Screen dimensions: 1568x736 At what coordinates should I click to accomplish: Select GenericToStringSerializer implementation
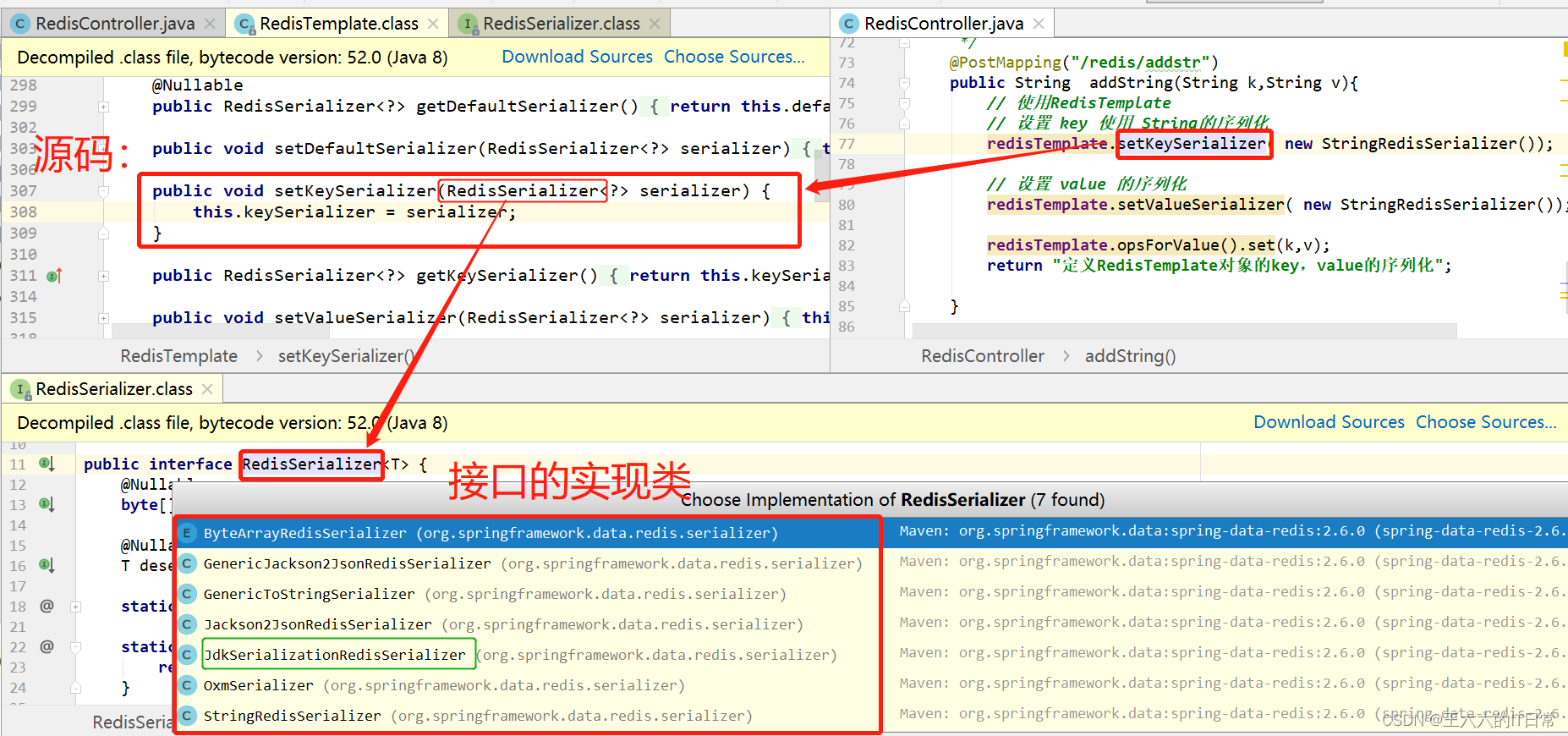pos(528,594)
